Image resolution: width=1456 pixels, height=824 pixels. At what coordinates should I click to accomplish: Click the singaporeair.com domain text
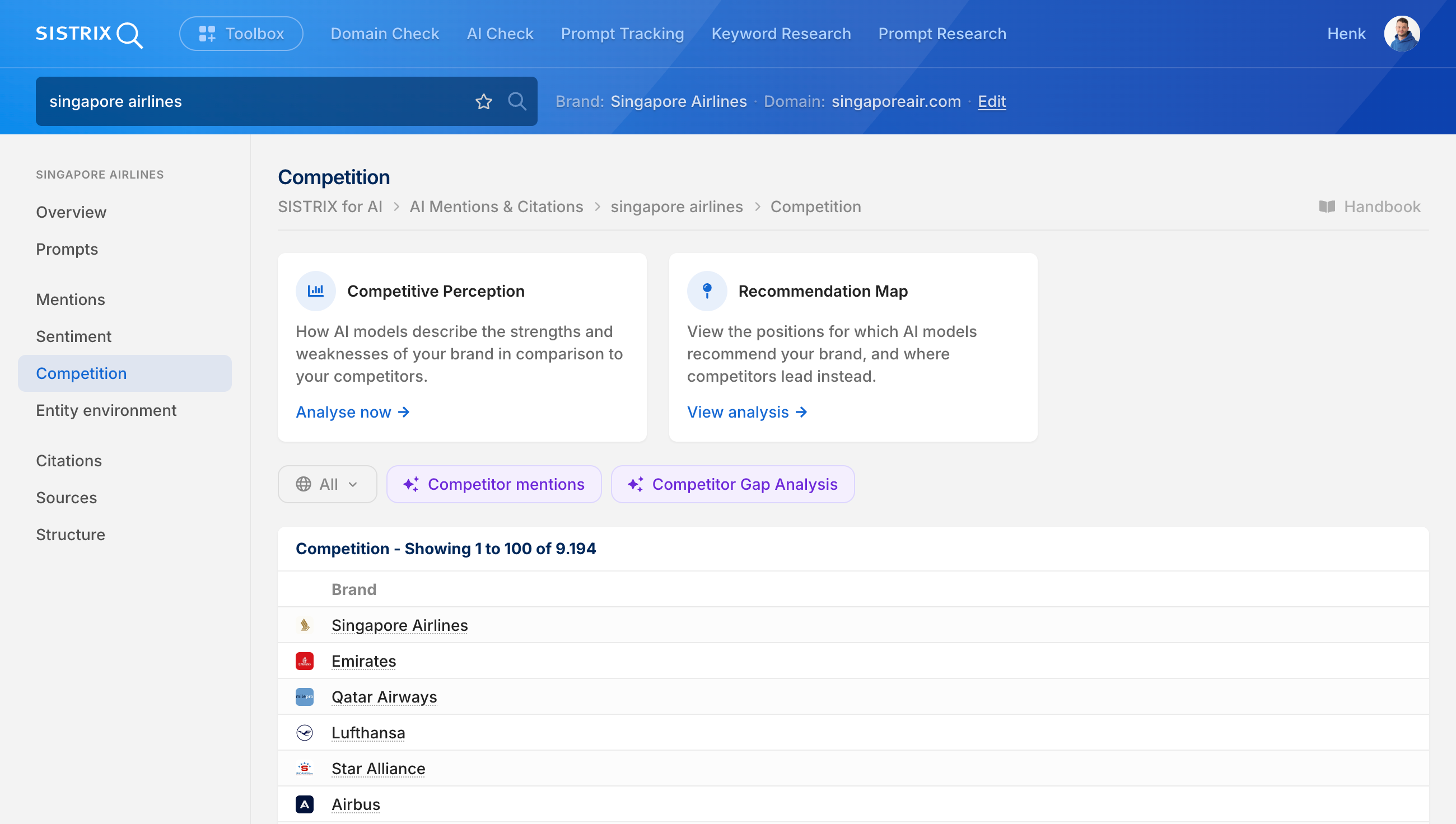896,101
